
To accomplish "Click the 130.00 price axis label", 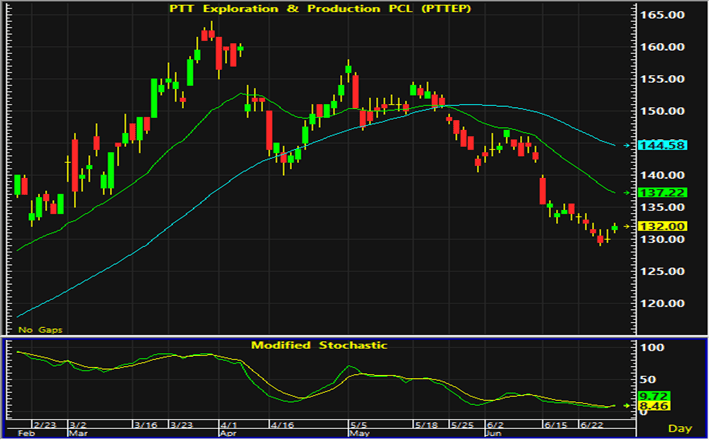I will (x=662, y=239).
